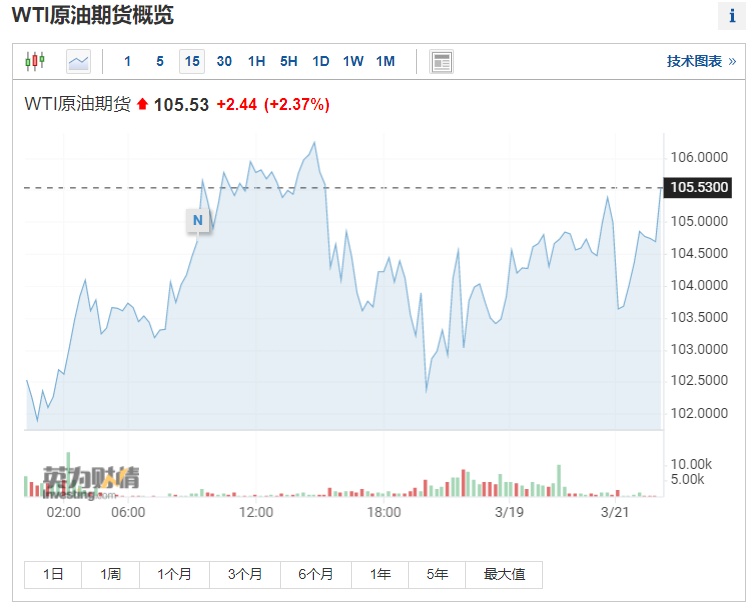Select the 1周 range button
The height and width of the screenshot is (609, 753).
coord(110,574)
